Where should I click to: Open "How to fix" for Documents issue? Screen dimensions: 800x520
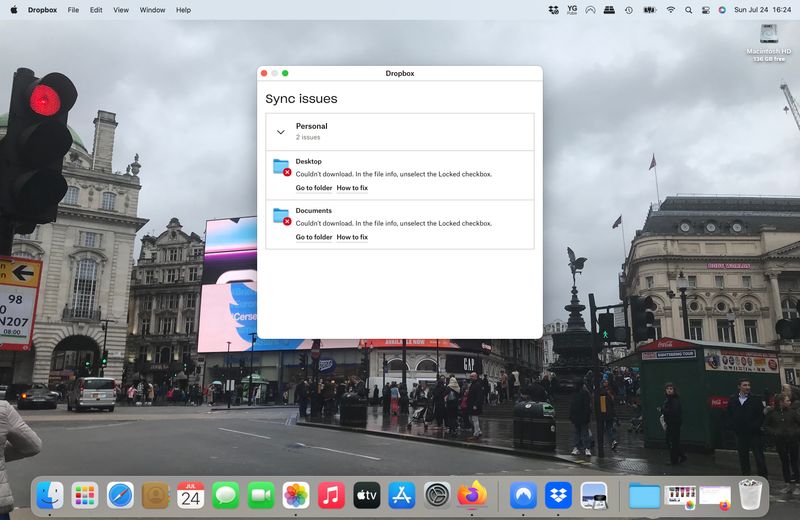[352, 237]
